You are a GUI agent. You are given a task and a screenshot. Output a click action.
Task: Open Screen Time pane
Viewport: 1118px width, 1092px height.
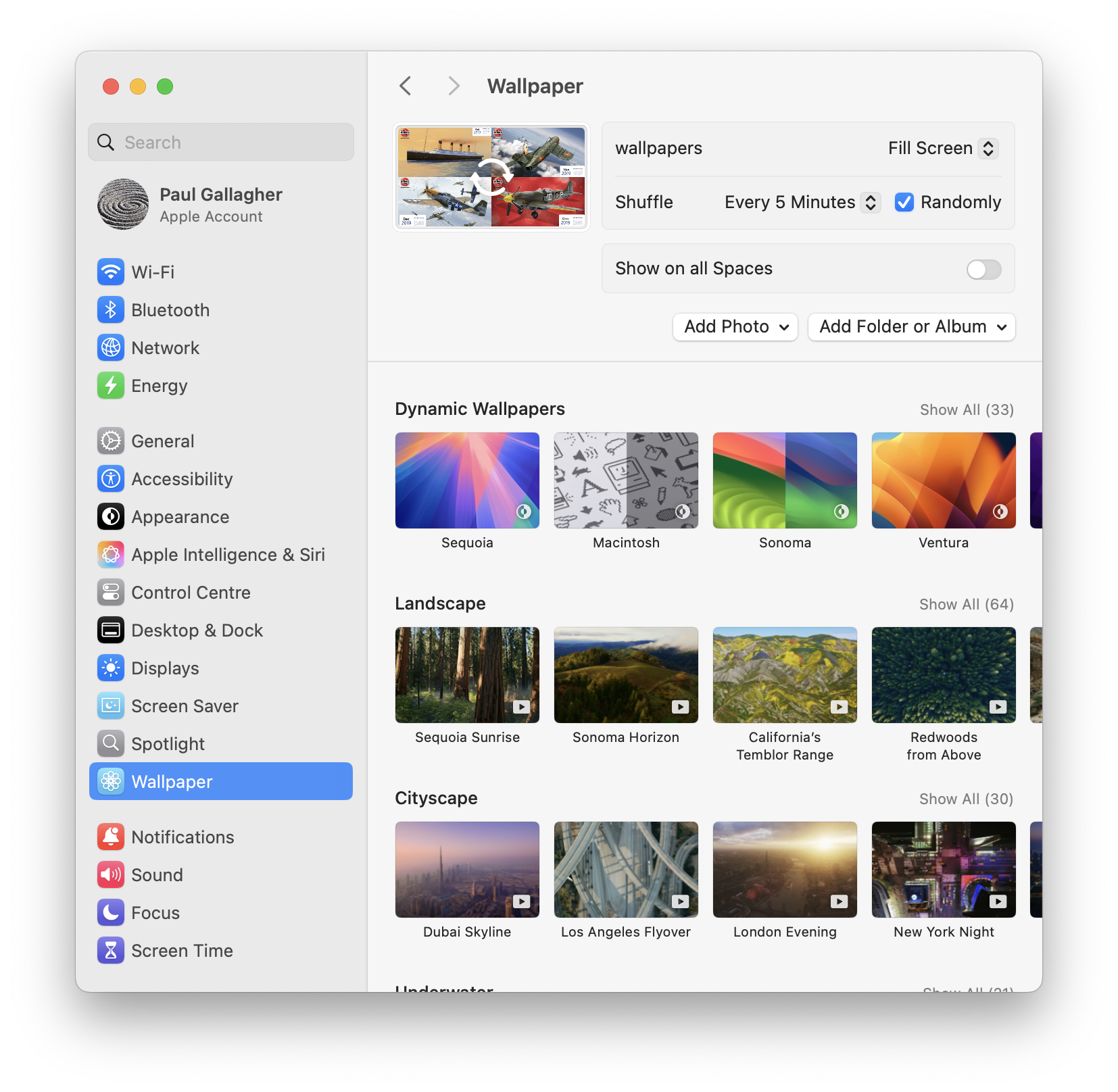(x=221, y=950)
